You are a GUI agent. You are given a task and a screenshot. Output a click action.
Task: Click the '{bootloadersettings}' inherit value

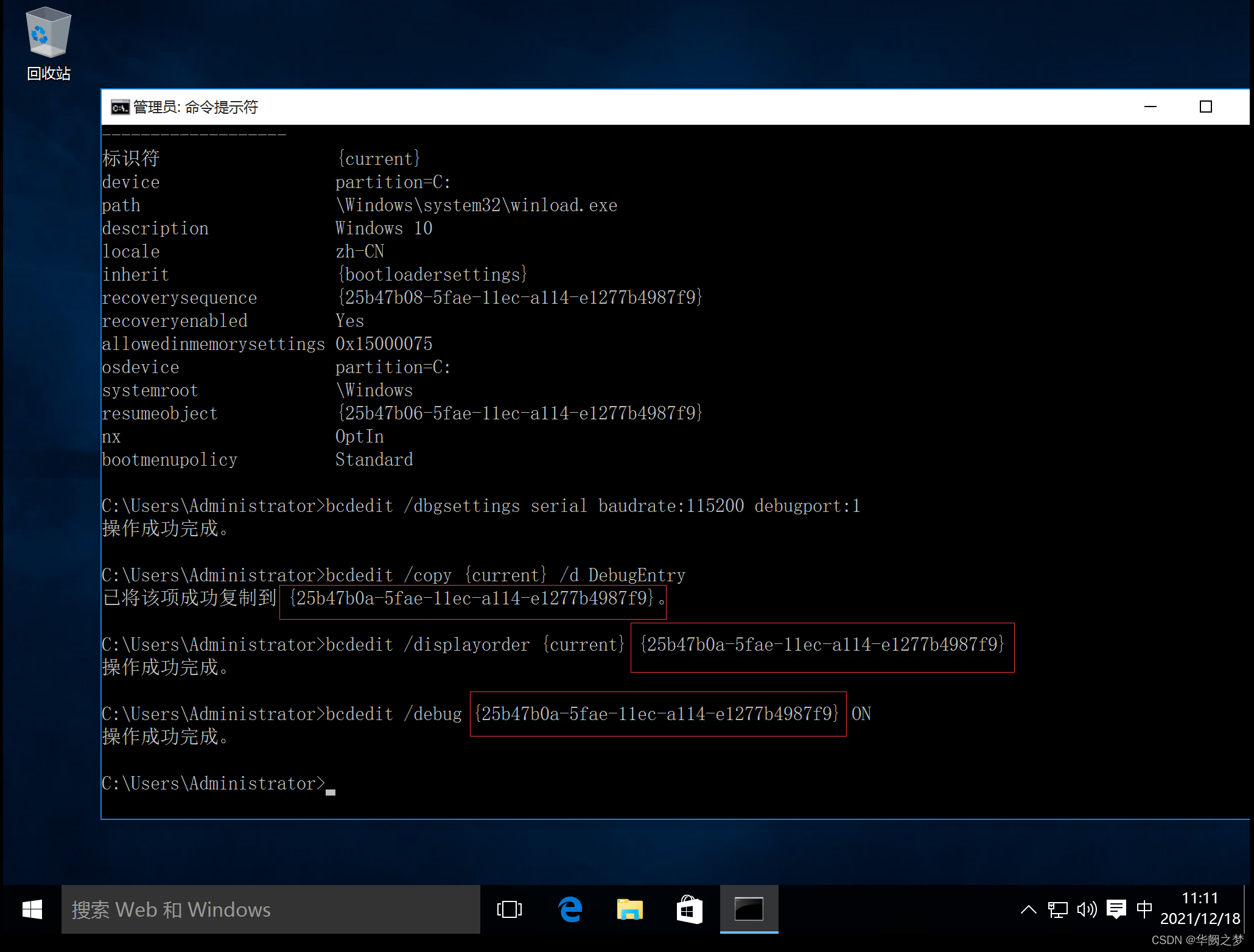[432, 275]
